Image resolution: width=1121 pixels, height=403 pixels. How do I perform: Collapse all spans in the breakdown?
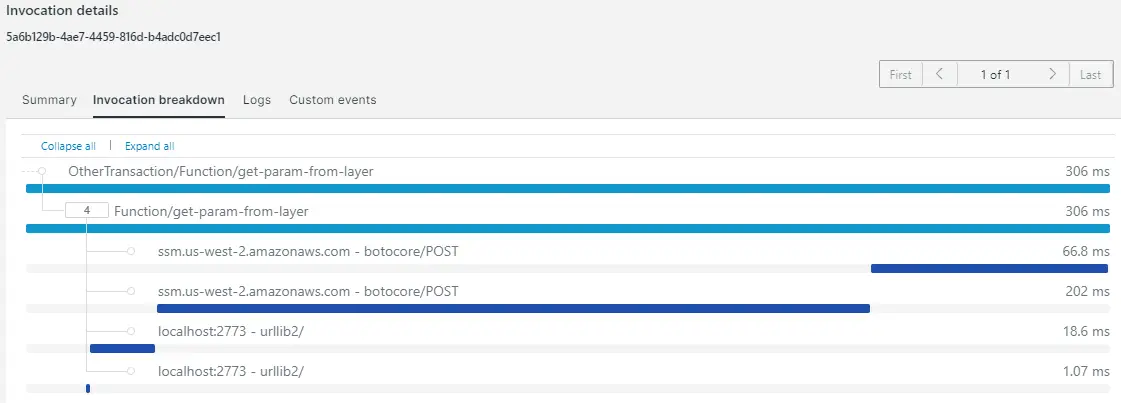(69, 146)
